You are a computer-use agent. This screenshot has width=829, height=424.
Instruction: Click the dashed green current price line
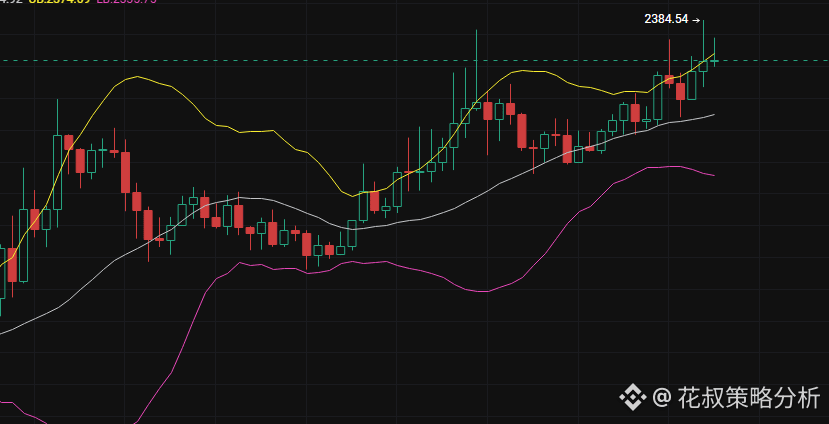[x=414, y=61]
